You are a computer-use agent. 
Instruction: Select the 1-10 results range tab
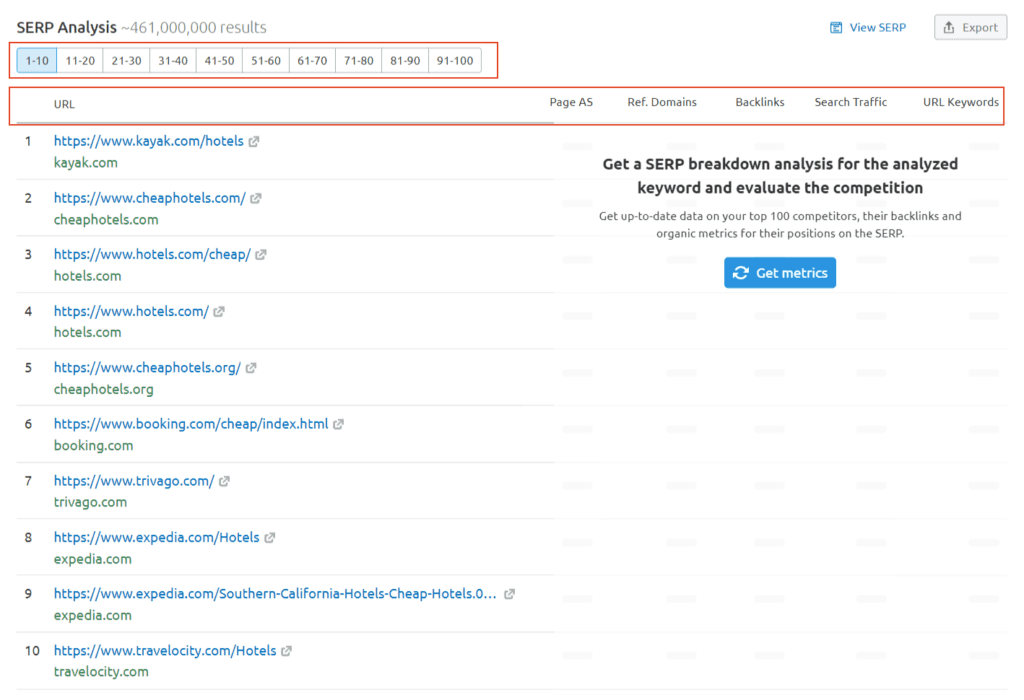point(37,61)
